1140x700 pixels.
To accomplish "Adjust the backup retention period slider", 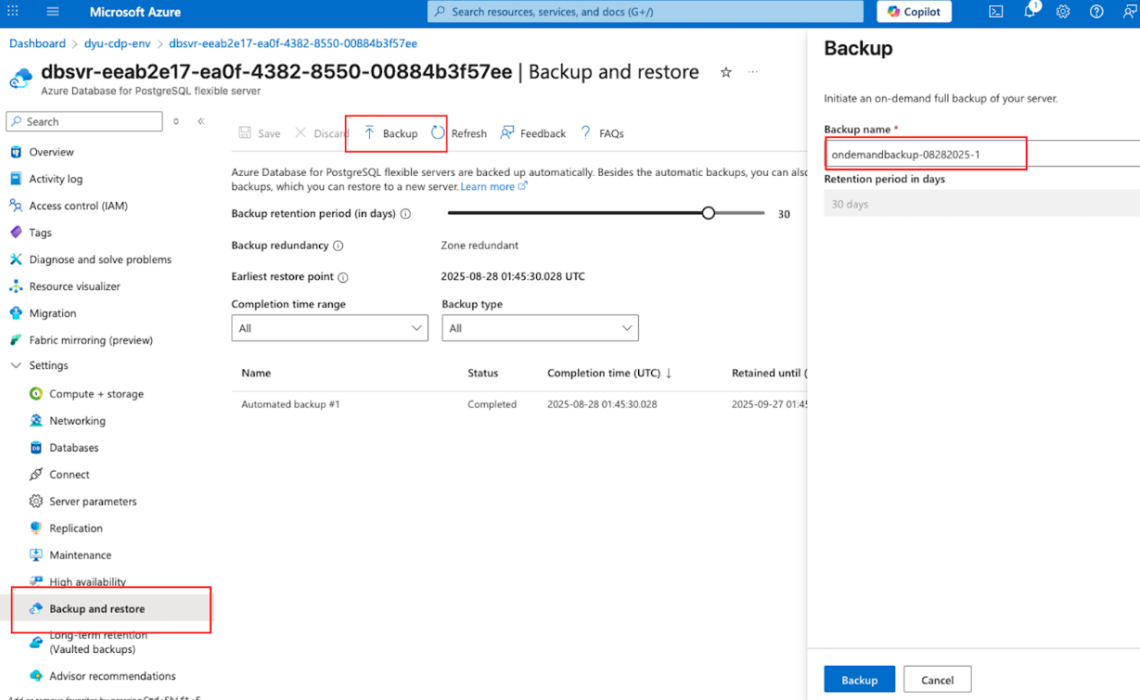I will [708, 213].
